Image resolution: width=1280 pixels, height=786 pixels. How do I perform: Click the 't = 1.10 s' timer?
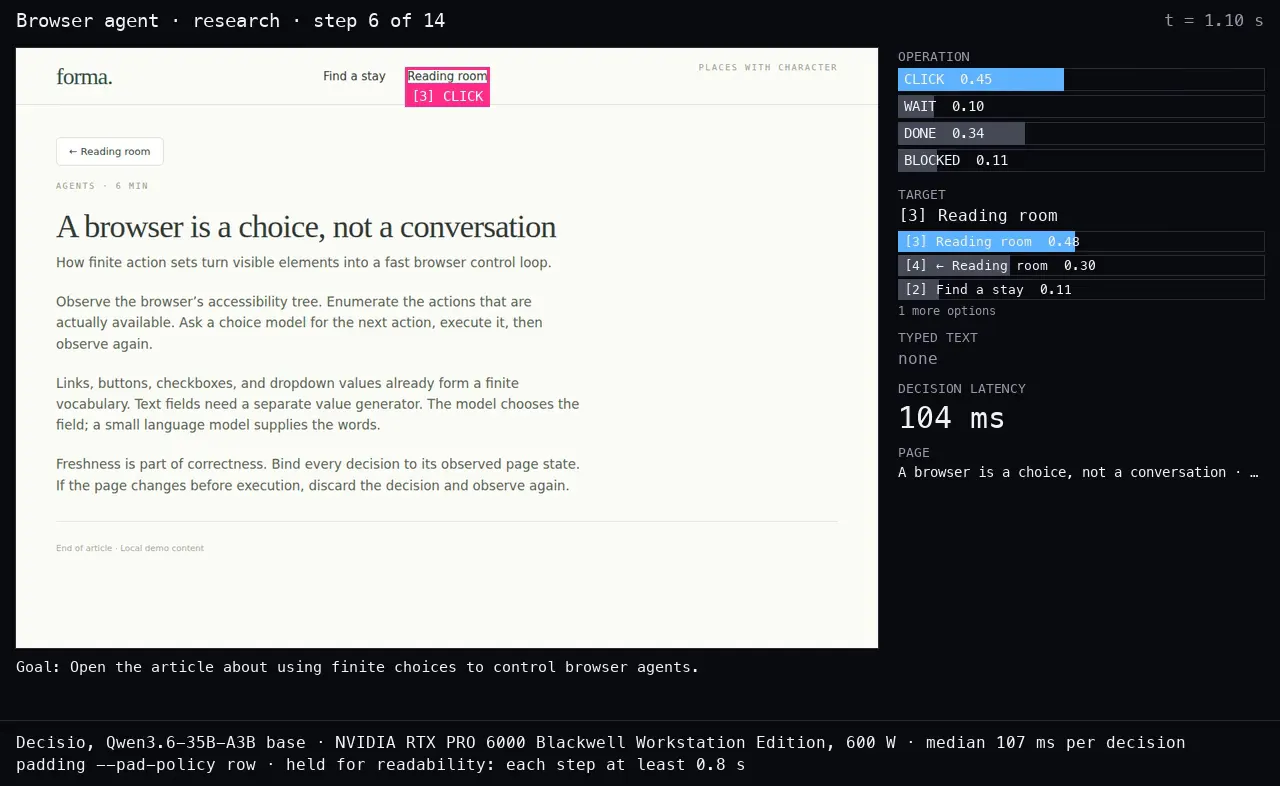click(1214, 20)
